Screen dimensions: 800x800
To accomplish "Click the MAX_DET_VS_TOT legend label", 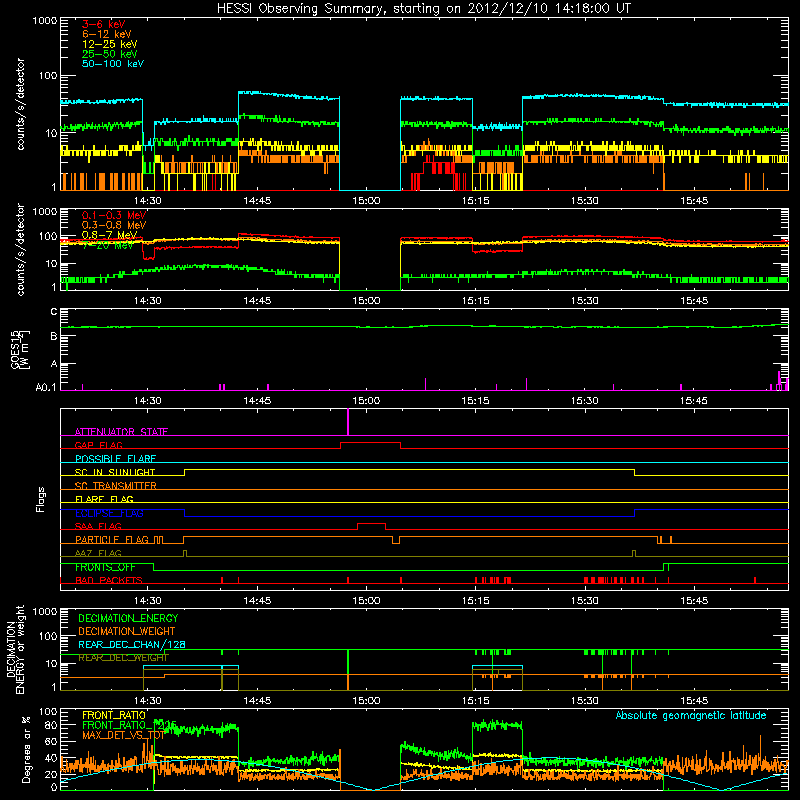I will 123,735.
